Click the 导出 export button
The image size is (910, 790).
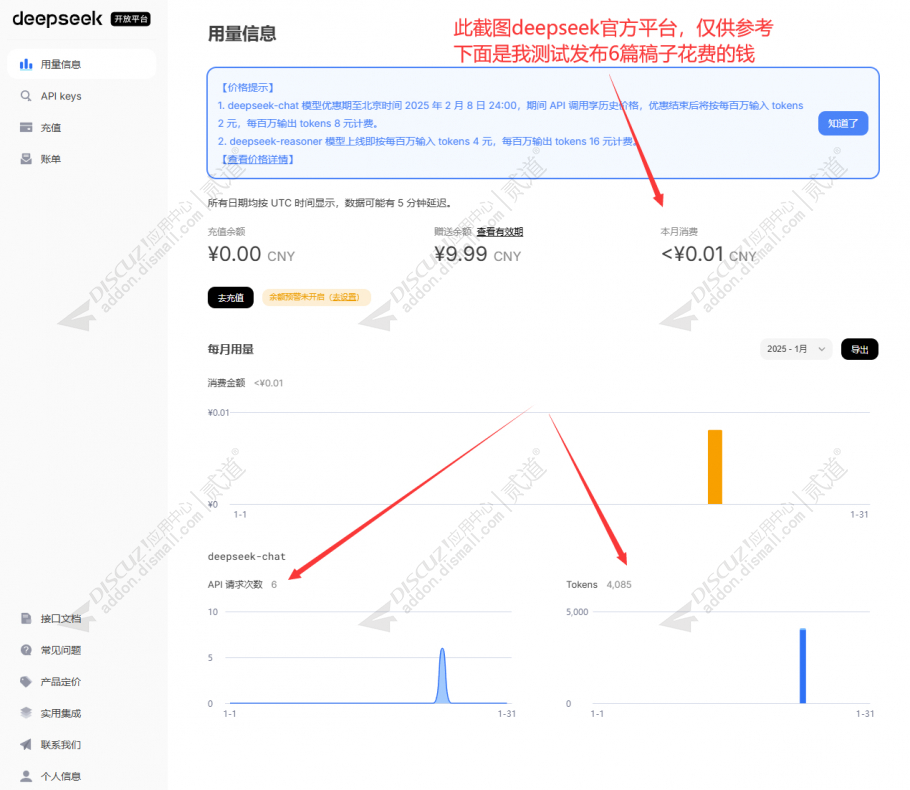[x=860, y=349]
